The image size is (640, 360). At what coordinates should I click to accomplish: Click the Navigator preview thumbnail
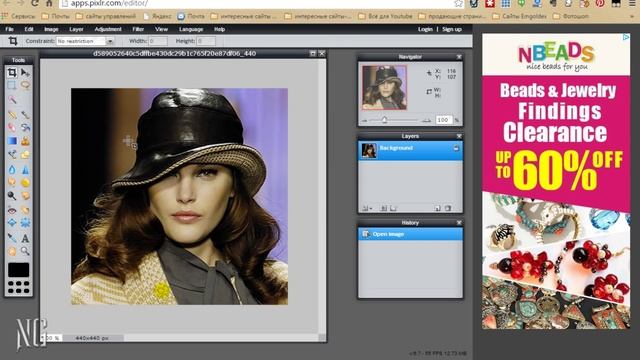(x=384, y=87)
